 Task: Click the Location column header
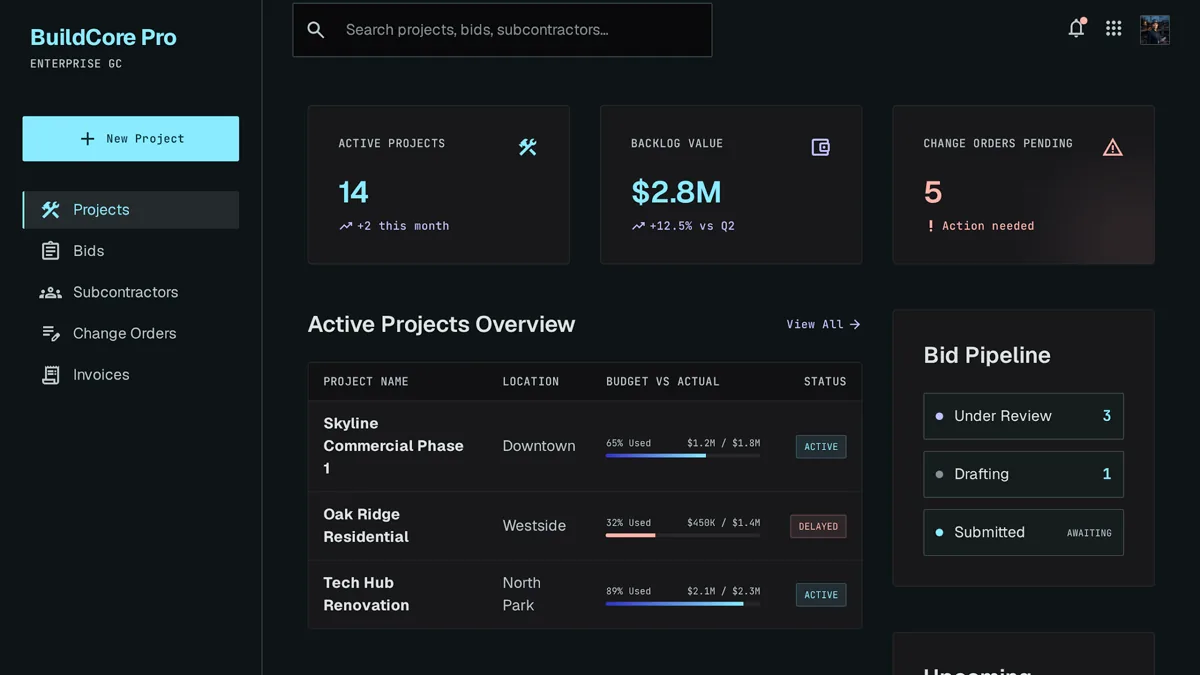click(x=531, y=382)
